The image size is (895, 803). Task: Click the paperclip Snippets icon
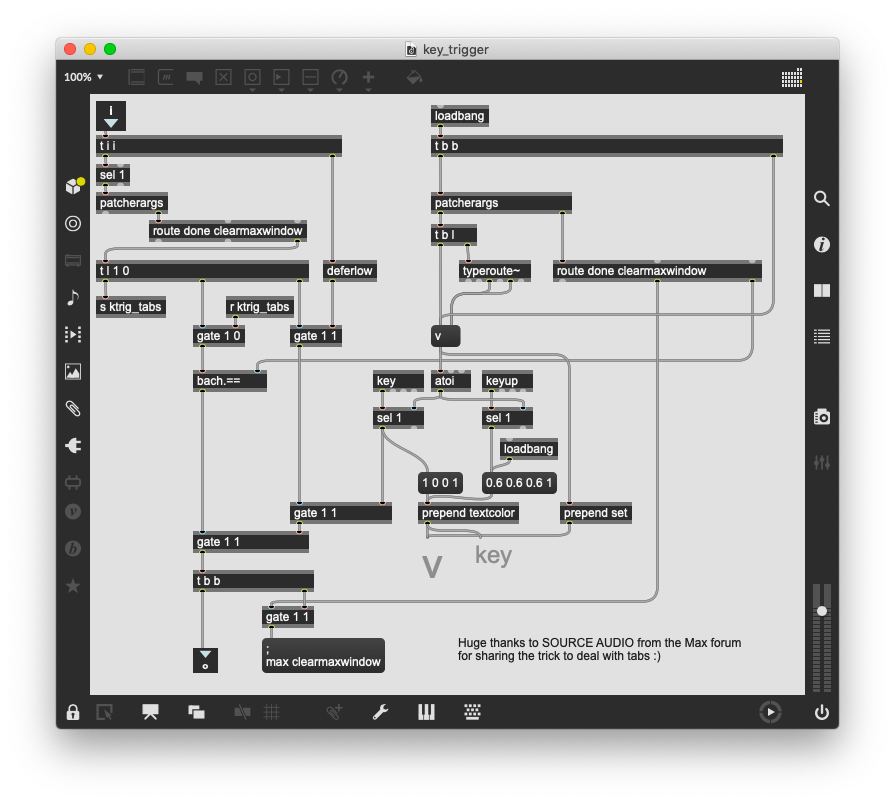(73, 408)
